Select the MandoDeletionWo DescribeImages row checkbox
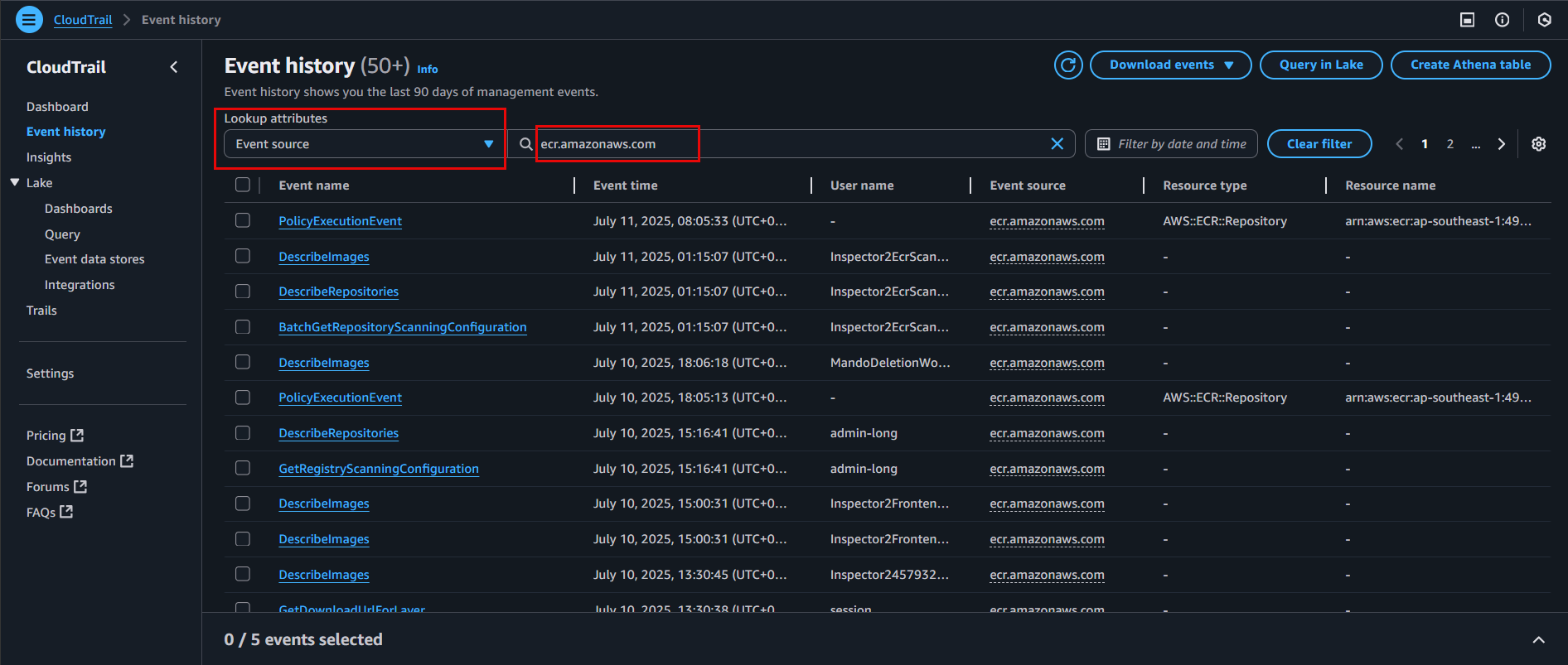 pos(243,362)
